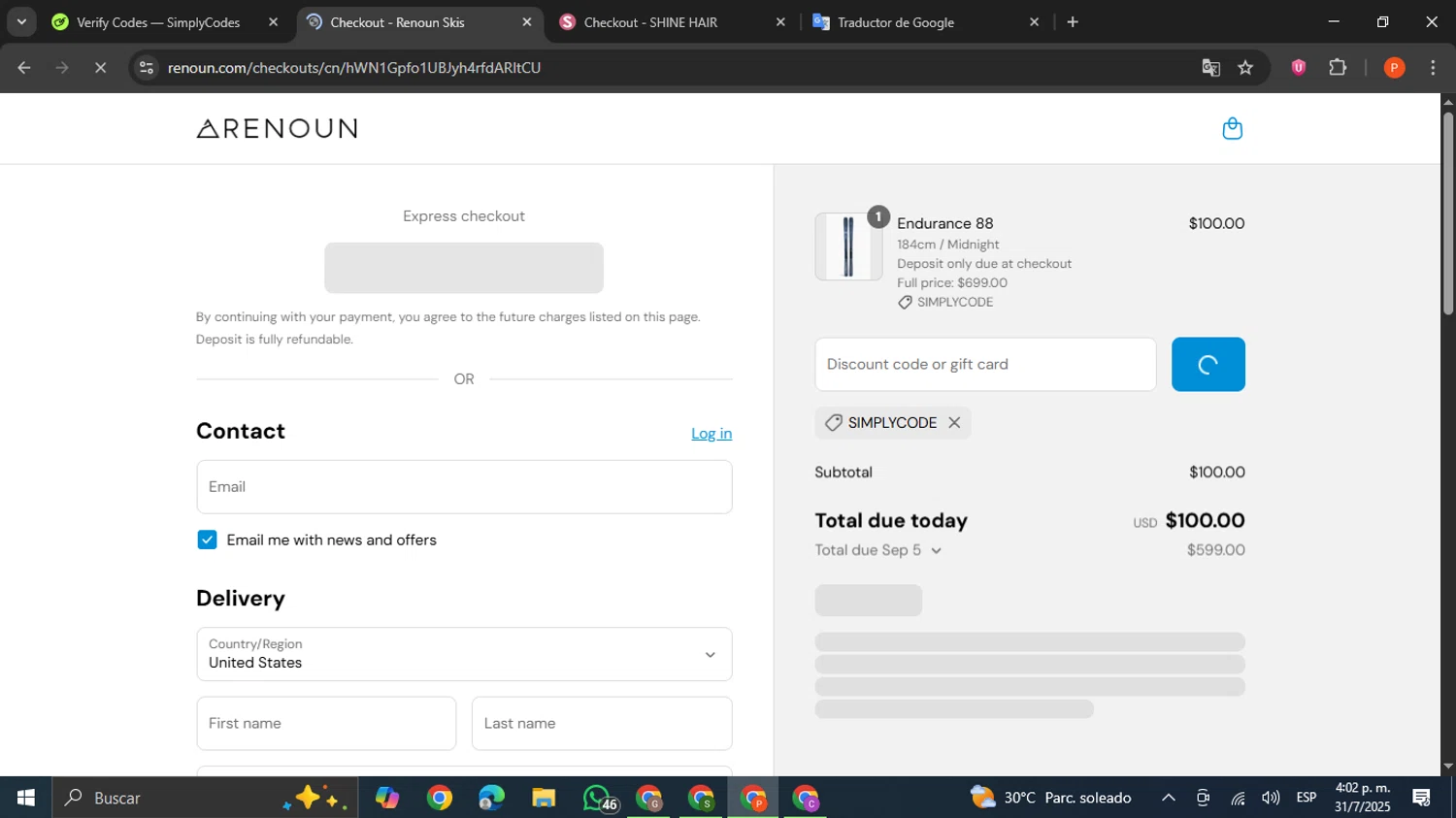Open the Chrome three-dot menu

point(1433,67)
